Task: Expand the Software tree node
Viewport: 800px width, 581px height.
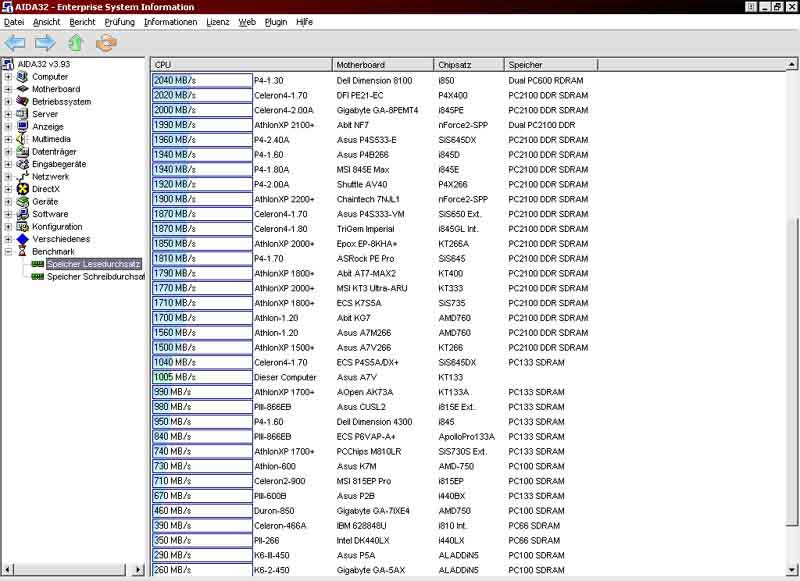Action: [8, 214]
